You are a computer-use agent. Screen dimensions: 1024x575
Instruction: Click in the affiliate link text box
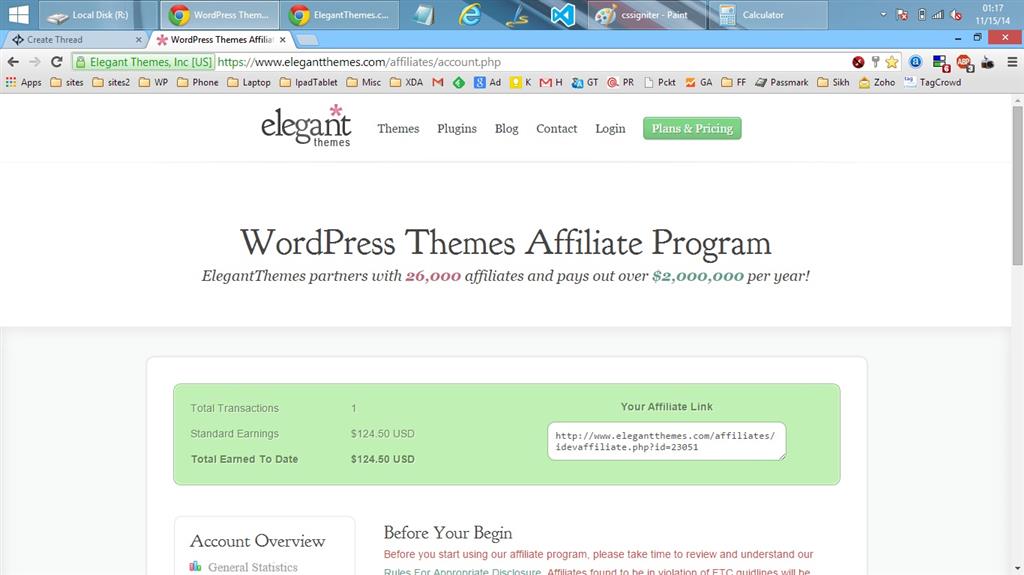click(x=667, y=441)
